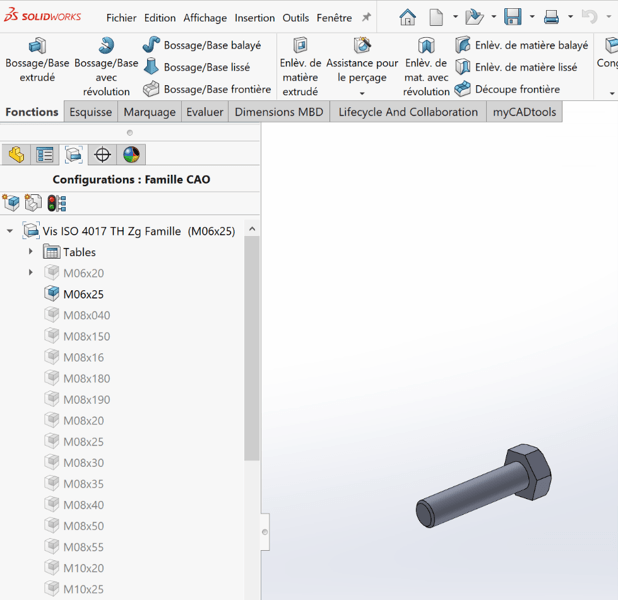Switch to Dimensions MBD tab
618x600 pixels.
(x=279, y=112)
